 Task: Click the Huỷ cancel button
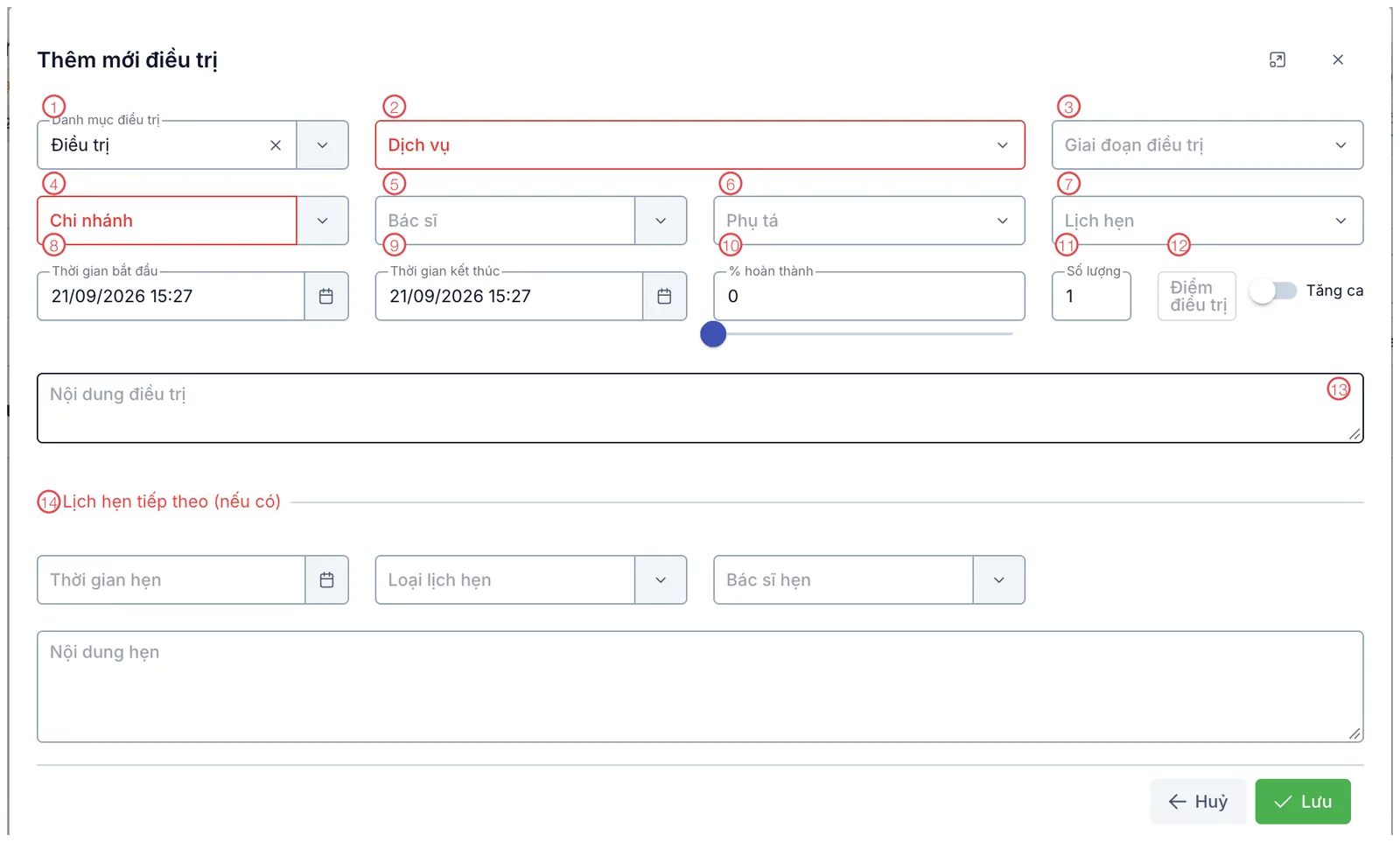click(x=1198, y=802)
